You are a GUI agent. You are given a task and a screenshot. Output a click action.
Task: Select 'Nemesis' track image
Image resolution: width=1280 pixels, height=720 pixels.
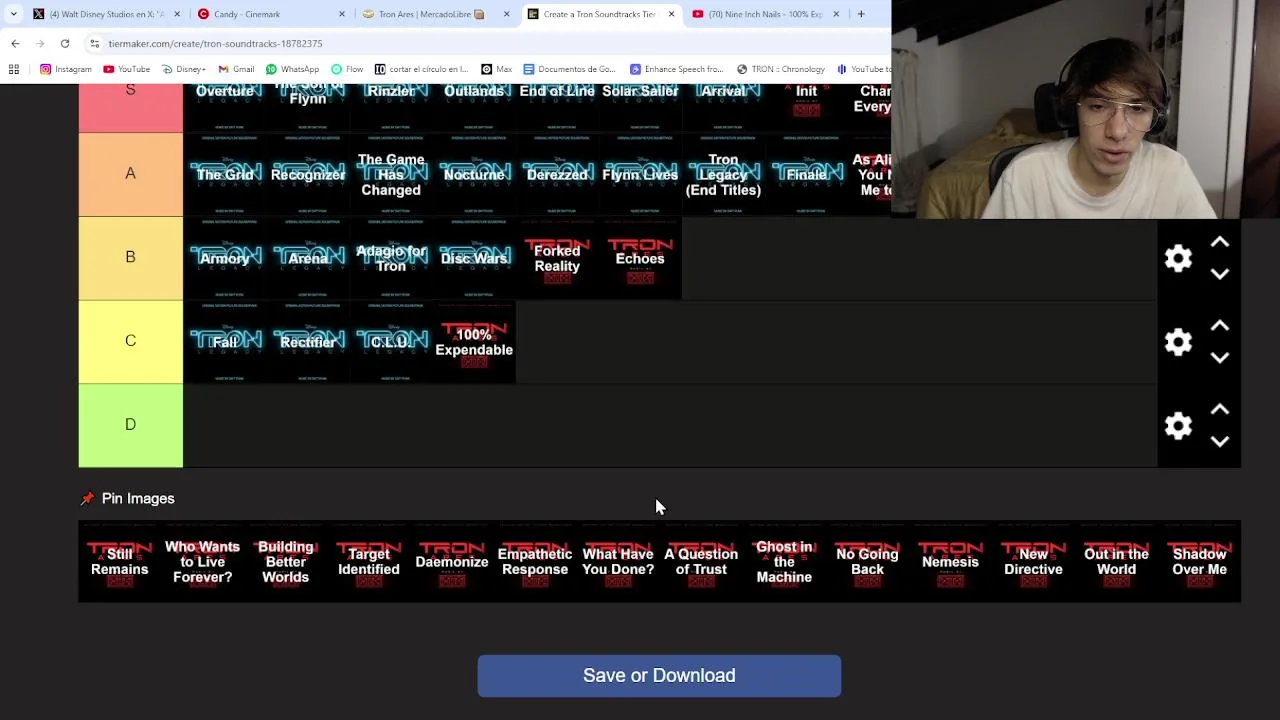[x=950, y=562]
